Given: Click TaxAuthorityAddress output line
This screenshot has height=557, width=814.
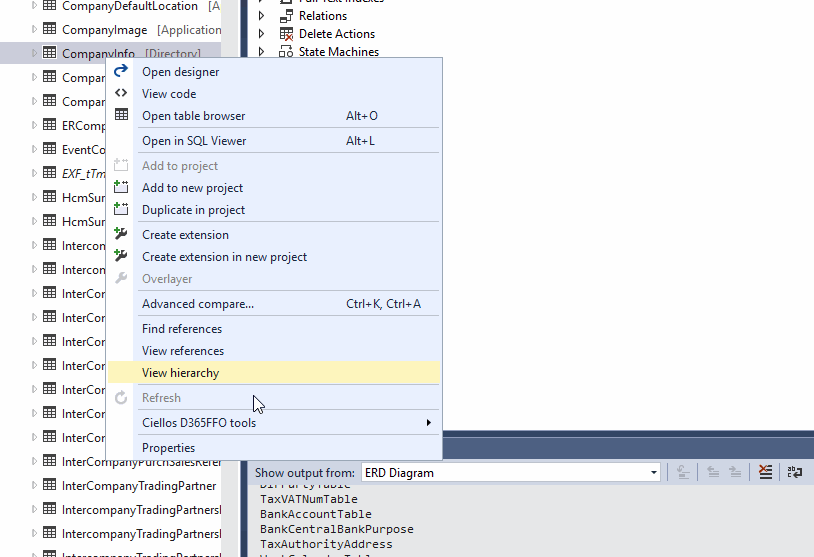Looking at the screenshot, I should (x=326, y=545).
